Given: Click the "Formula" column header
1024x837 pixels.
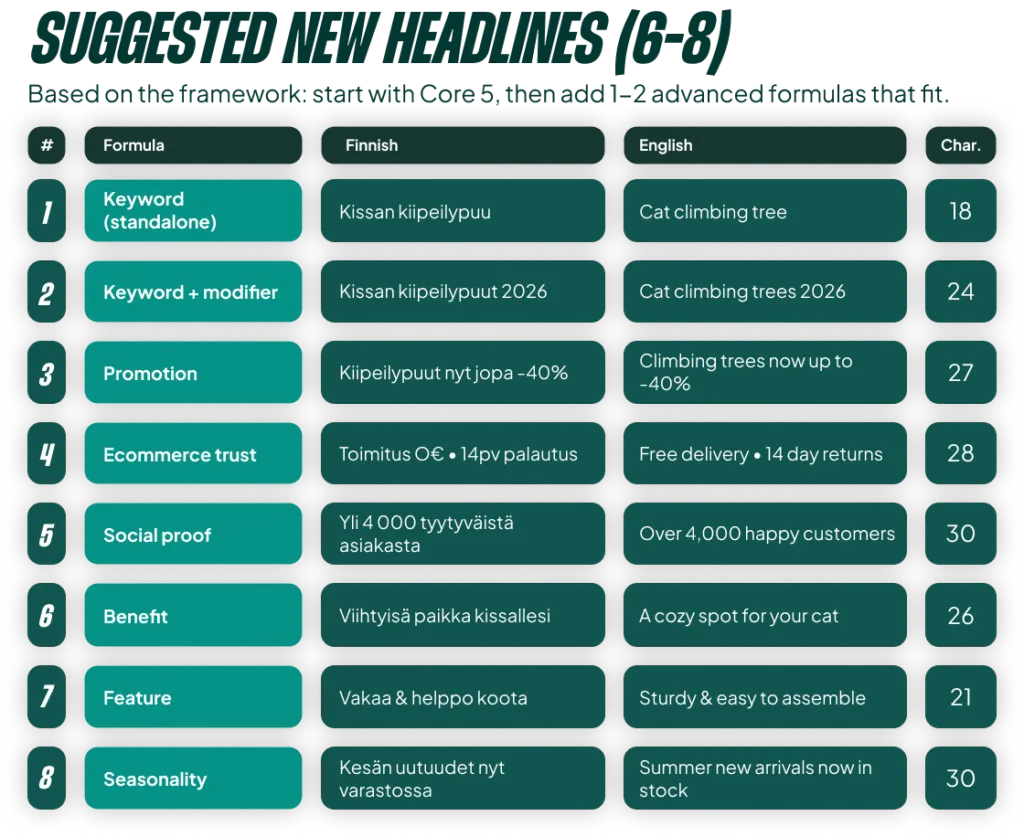Looking at the screenshot, I should (x=193, y=145).
